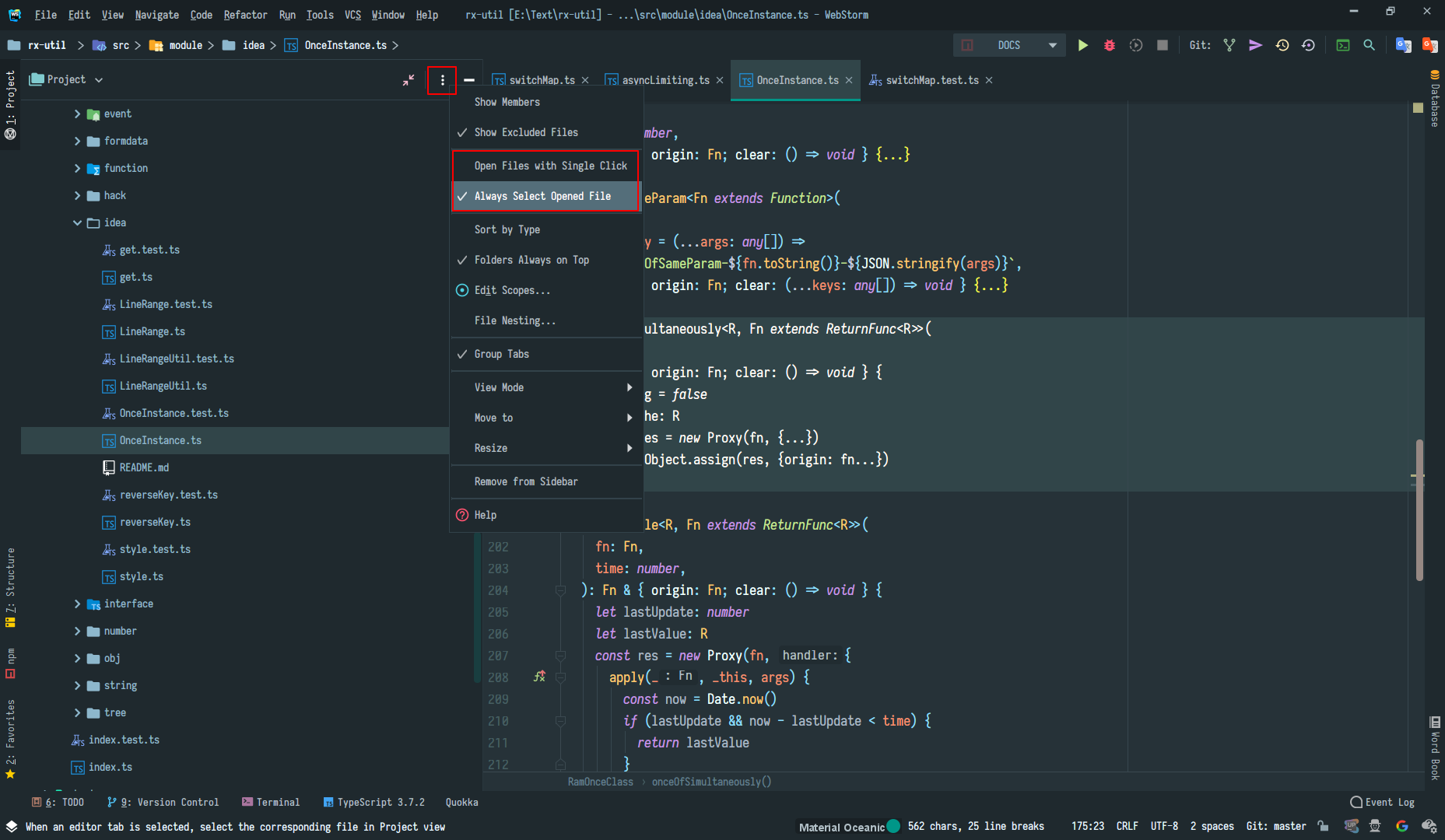Image resolution: width=1445 pixels, height=840 pixels.
Task: Click the Google icon in status bar
Action: click(x=1402, y=826)
